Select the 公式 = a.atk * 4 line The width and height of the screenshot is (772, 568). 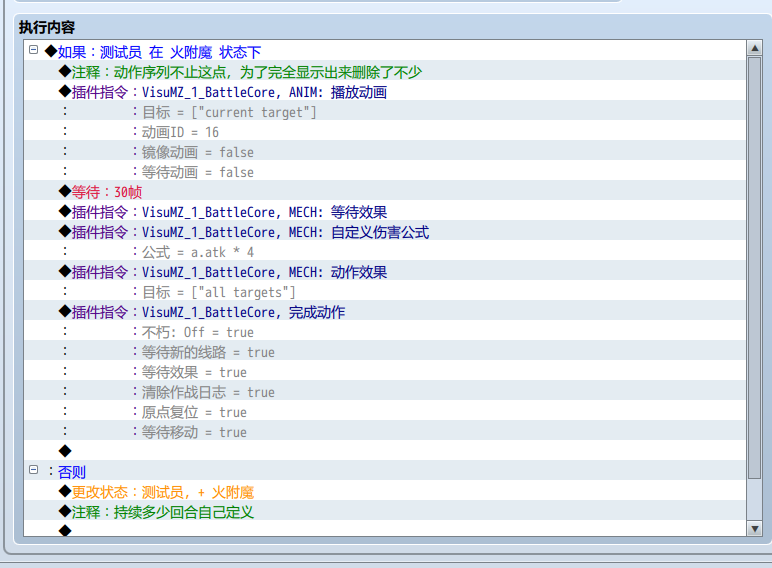(x=385, y=252)
